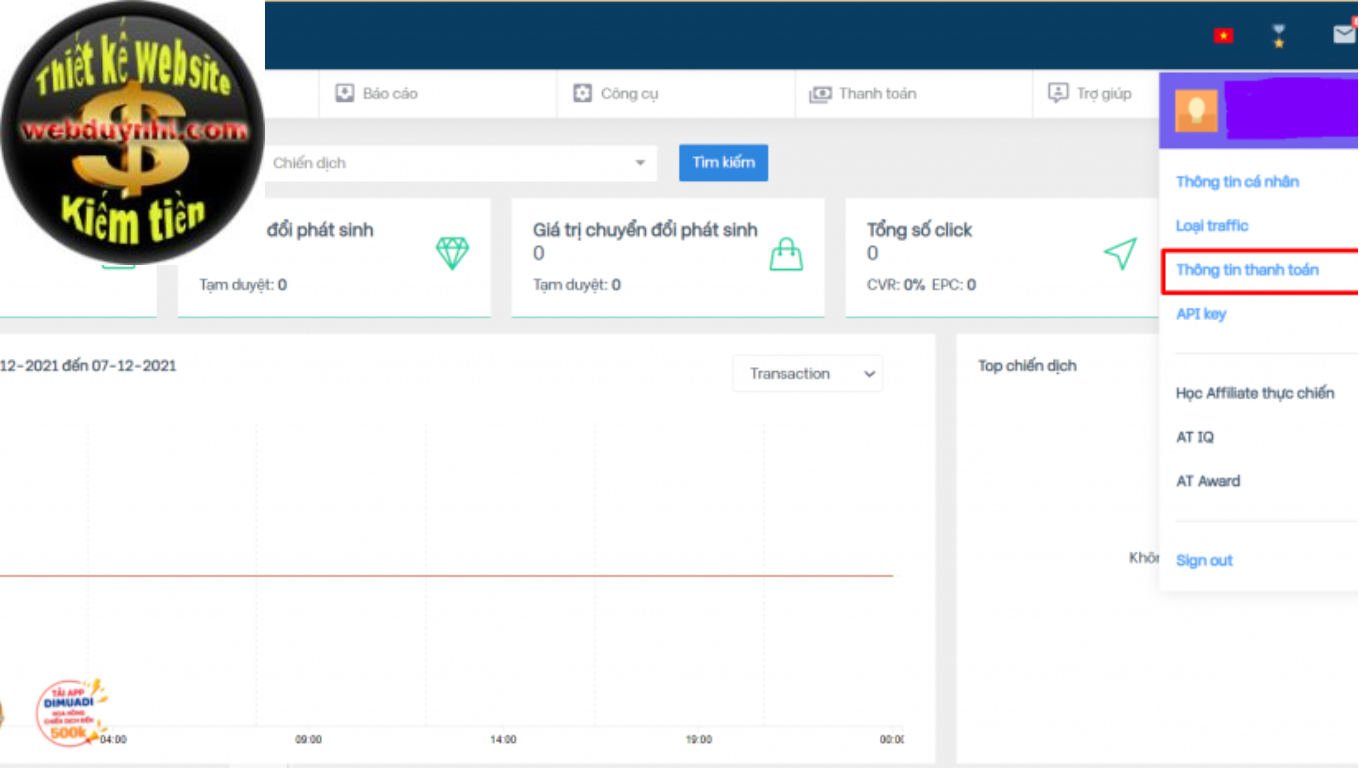The width and height of the screenshot is (1366, 768).
Task: Open the AT Award entry
Action: point(1208,481)
